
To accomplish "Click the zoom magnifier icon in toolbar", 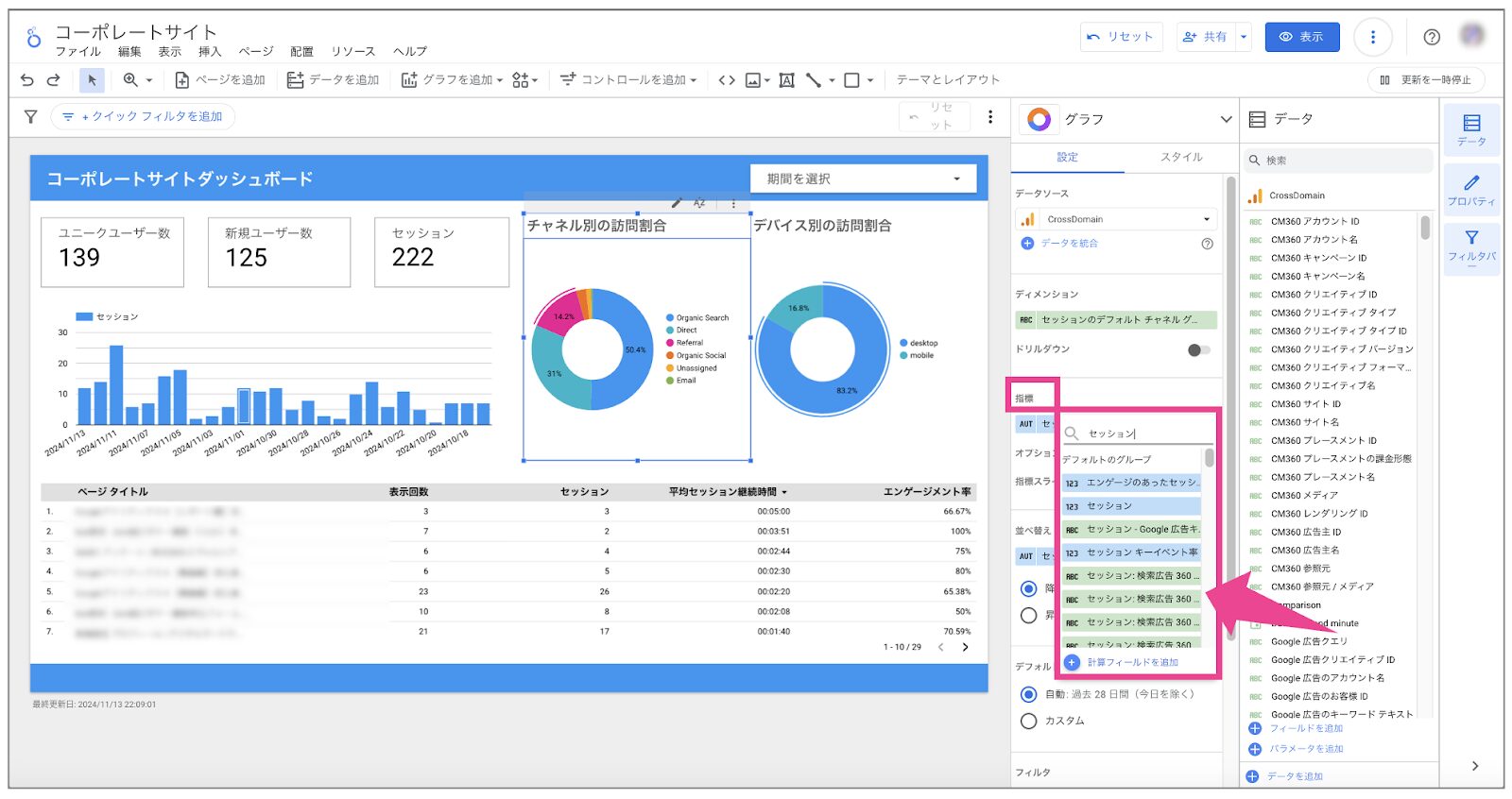I will [x=130, y=80].
